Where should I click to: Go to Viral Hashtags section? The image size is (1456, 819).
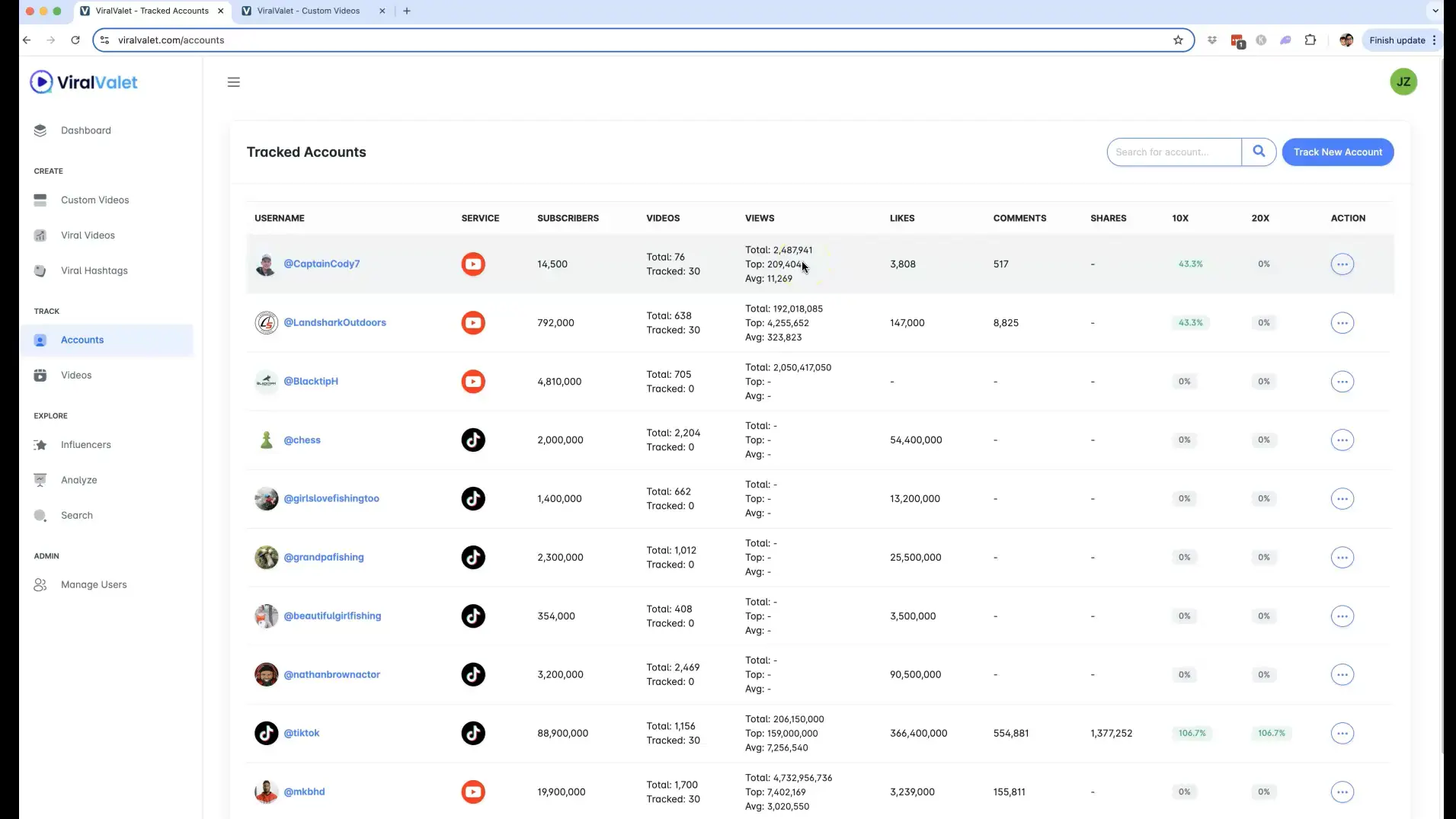(x=94, y=270)
